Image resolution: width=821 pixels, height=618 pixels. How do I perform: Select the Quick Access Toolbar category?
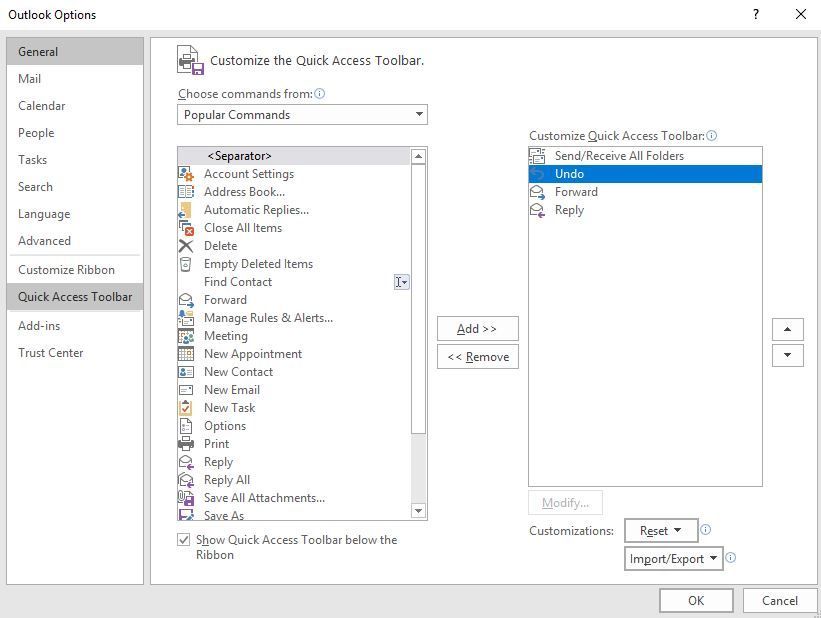(x=75, y=297)
